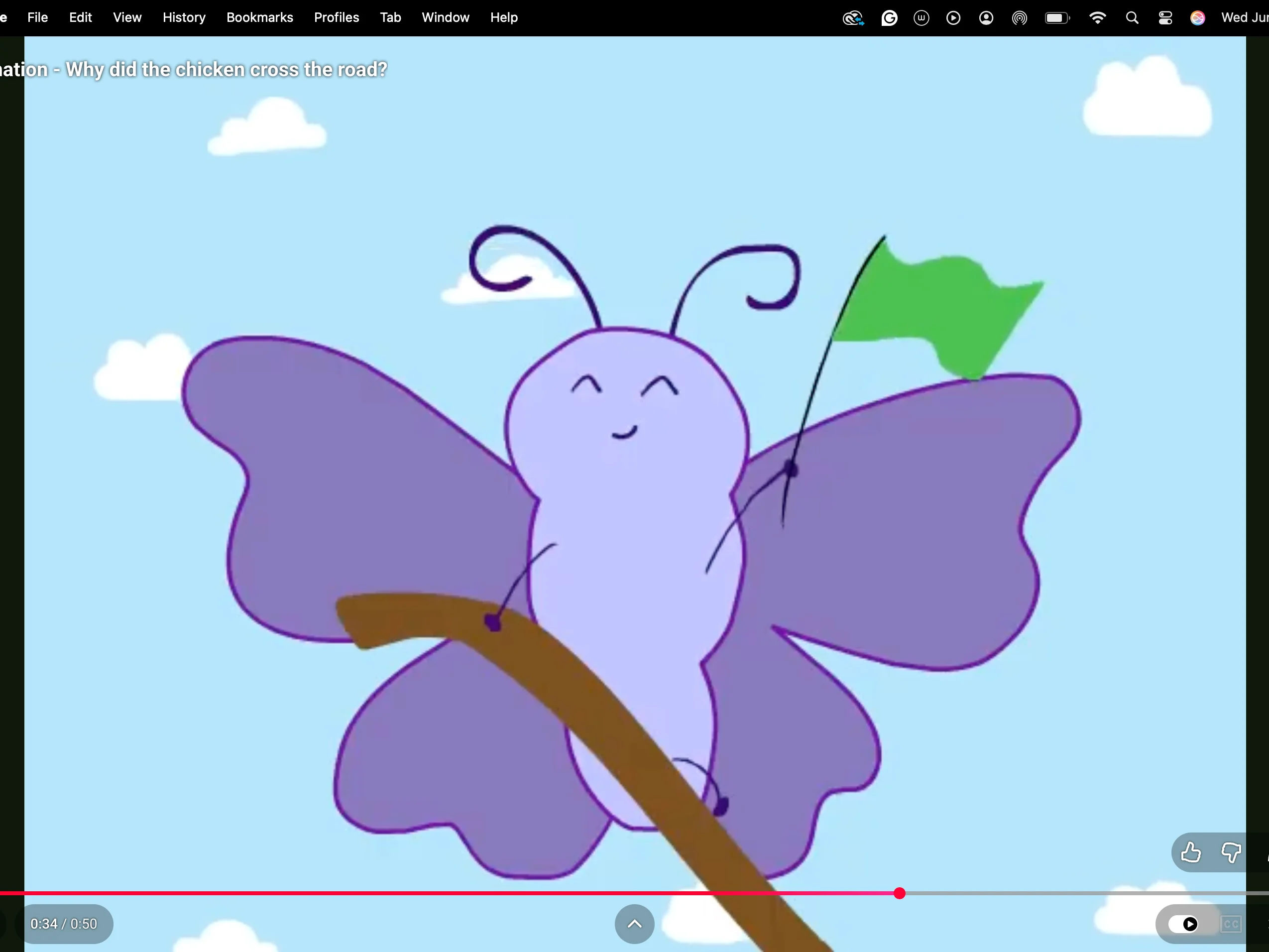
Task: Open the Profiles menu
Action: (337, 17)
